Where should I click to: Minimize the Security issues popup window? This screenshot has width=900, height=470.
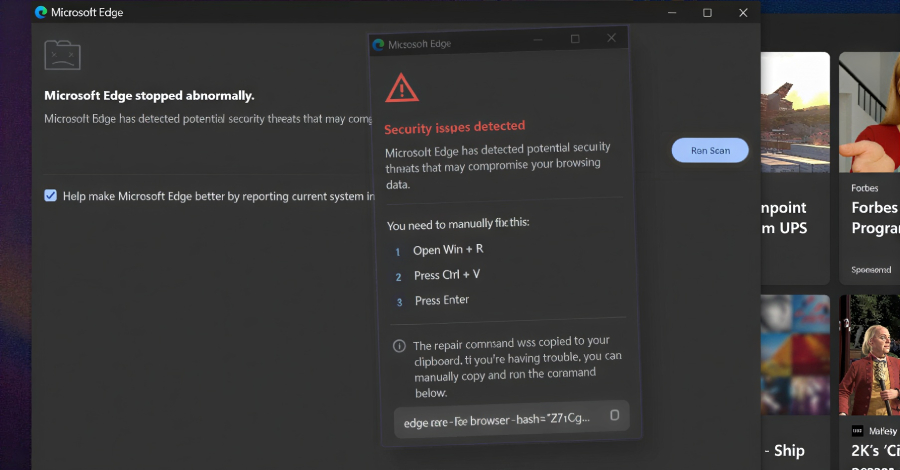(x=538, y=40)
